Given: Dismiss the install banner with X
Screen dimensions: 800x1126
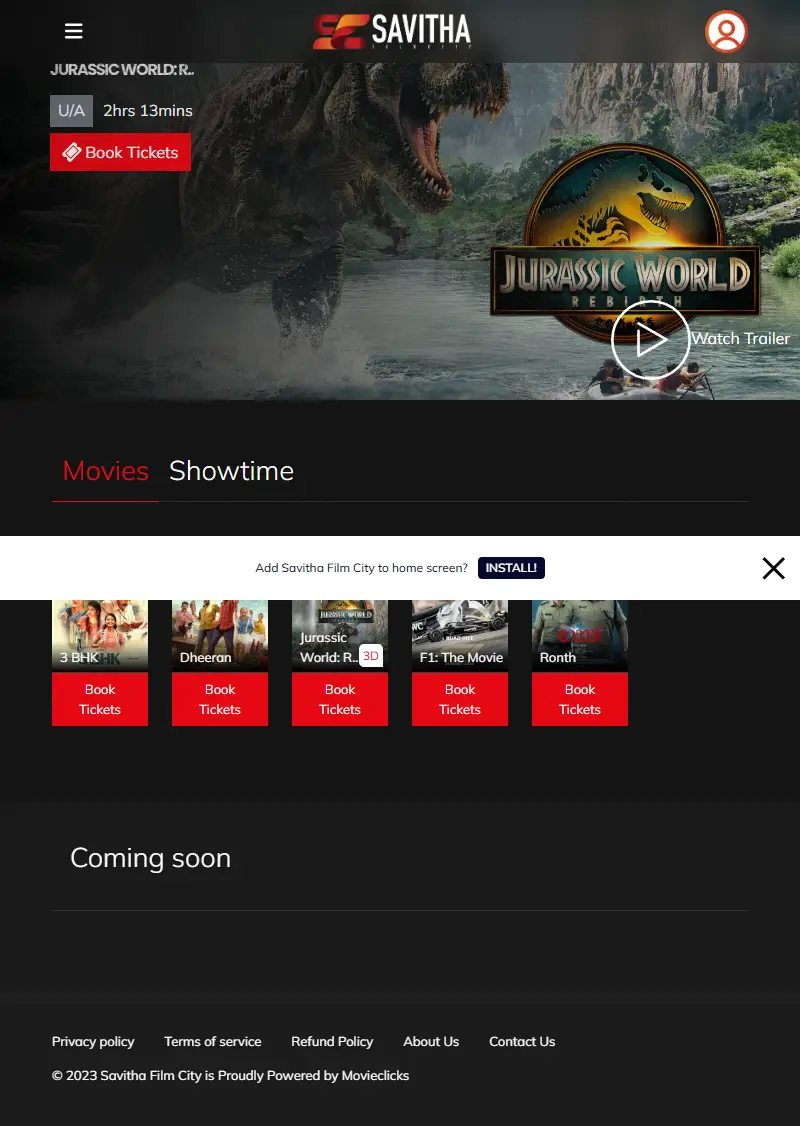Looking at the screenshot, I should pyautogui.click(x=773, y=568).
